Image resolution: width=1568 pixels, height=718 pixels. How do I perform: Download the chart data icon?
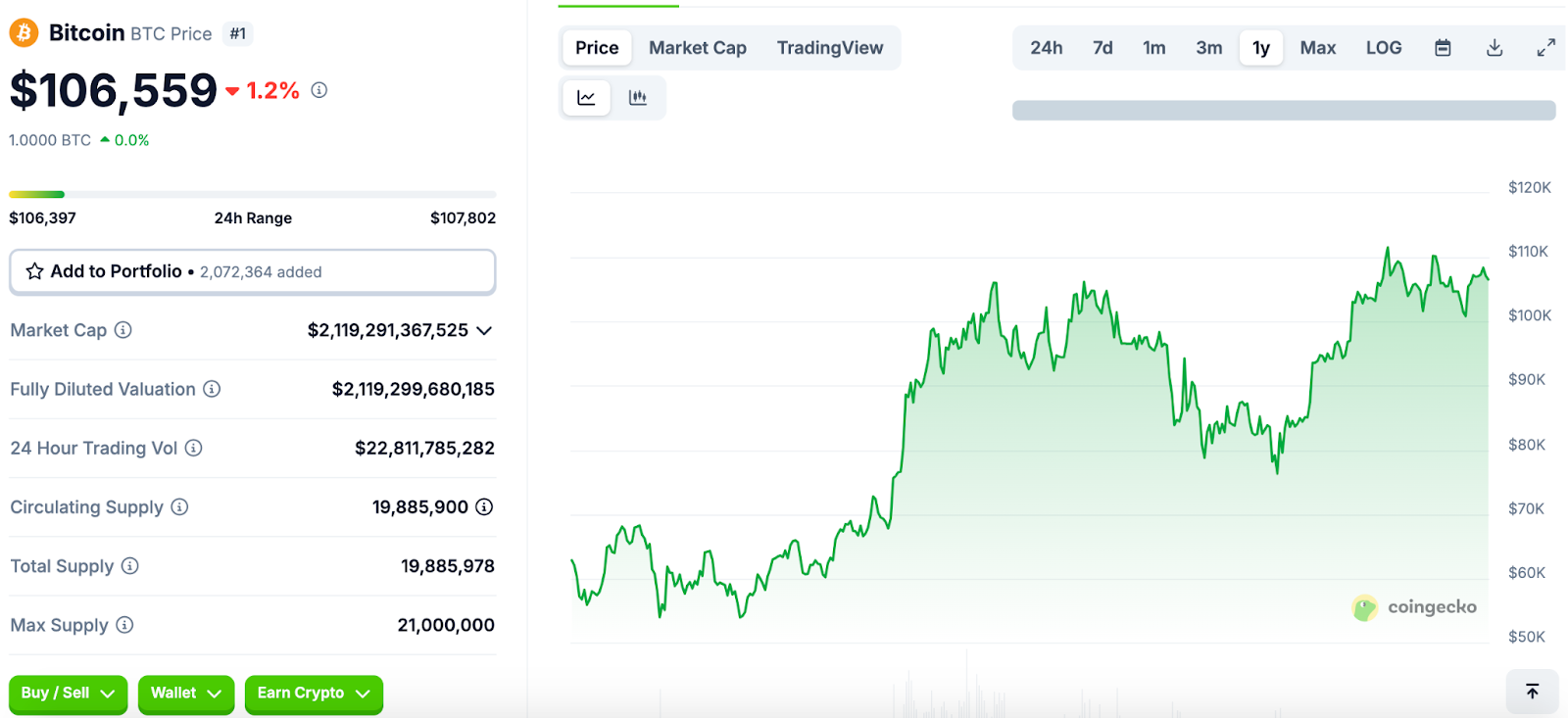1494,48
